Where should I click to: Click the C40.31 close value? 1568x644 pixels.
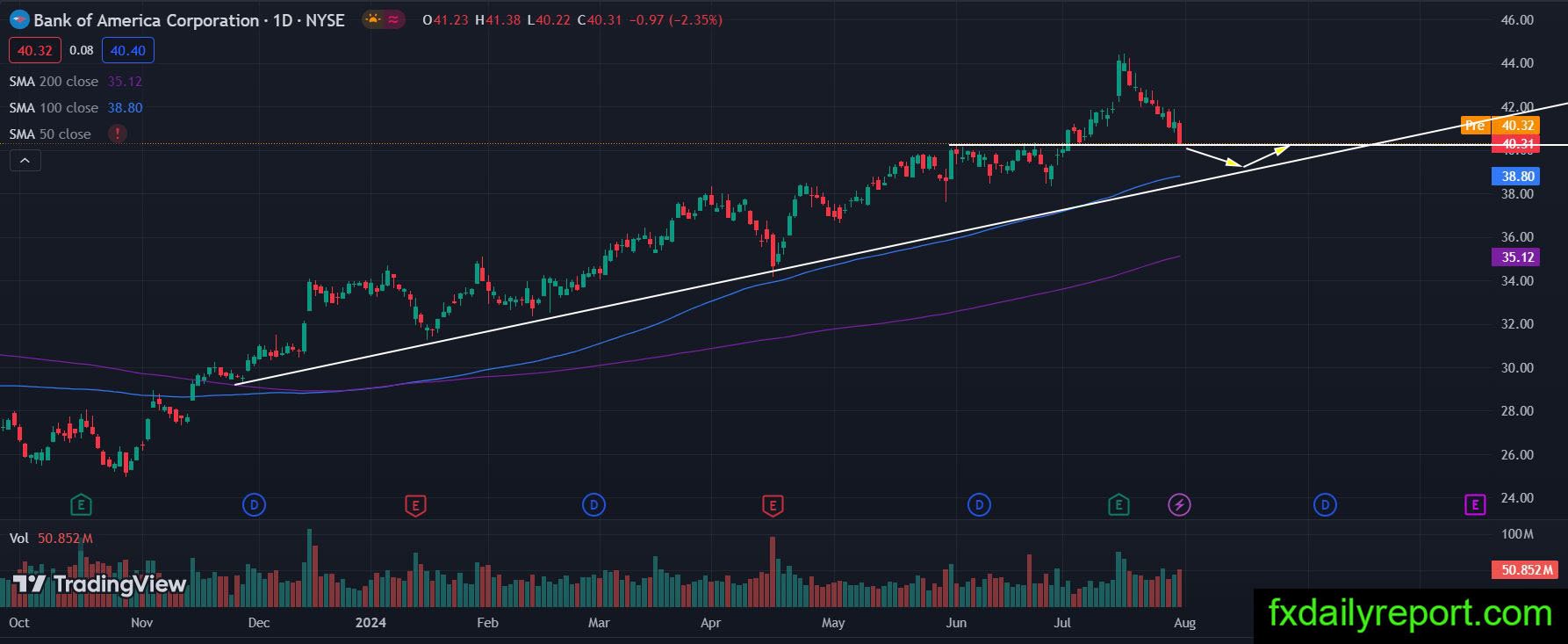(600, 19)
